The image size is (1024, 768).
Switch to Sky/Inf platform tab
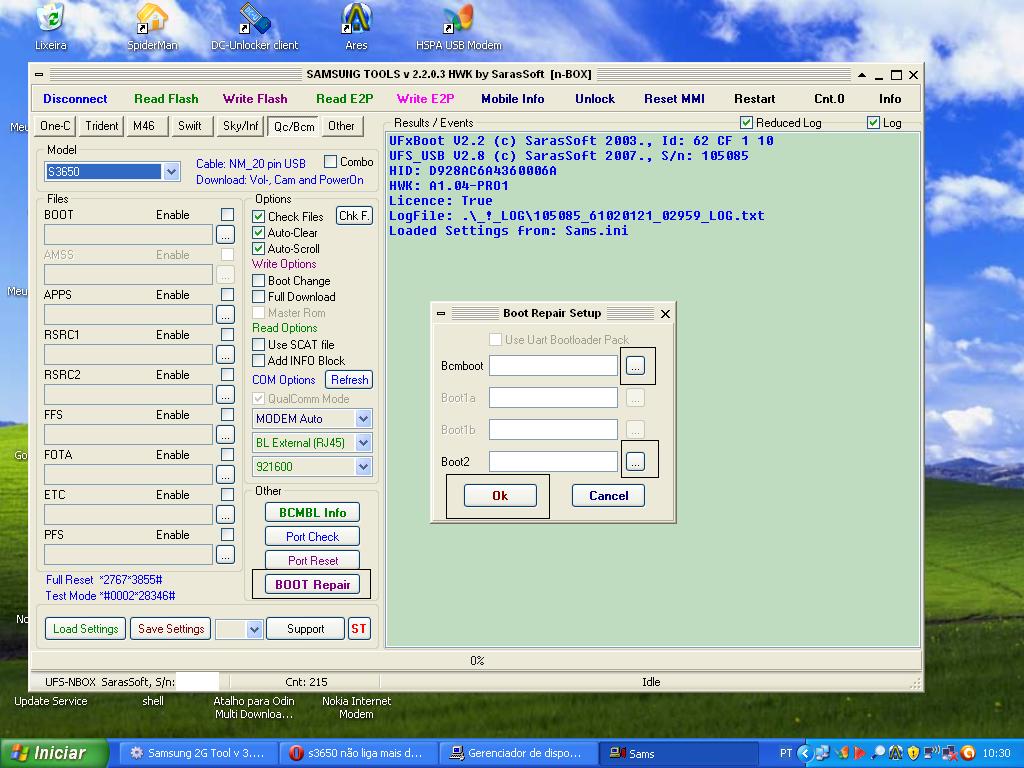[240, 125]
